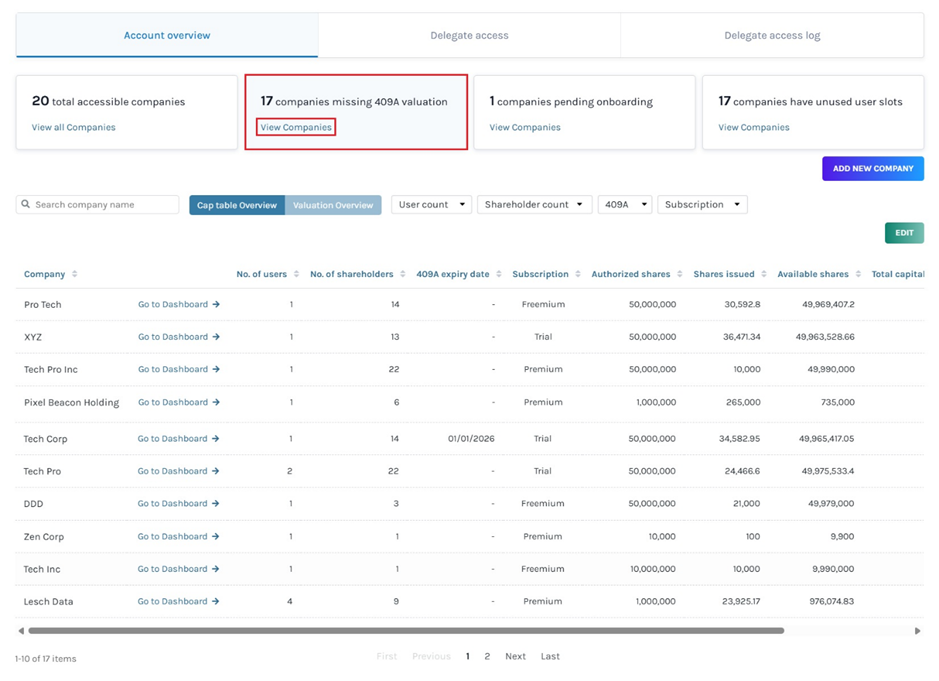This screenshot has height=681, width=939.
Task: Sort by Subscription column icon
Action: pyautogui.click(x=577, y=274)
